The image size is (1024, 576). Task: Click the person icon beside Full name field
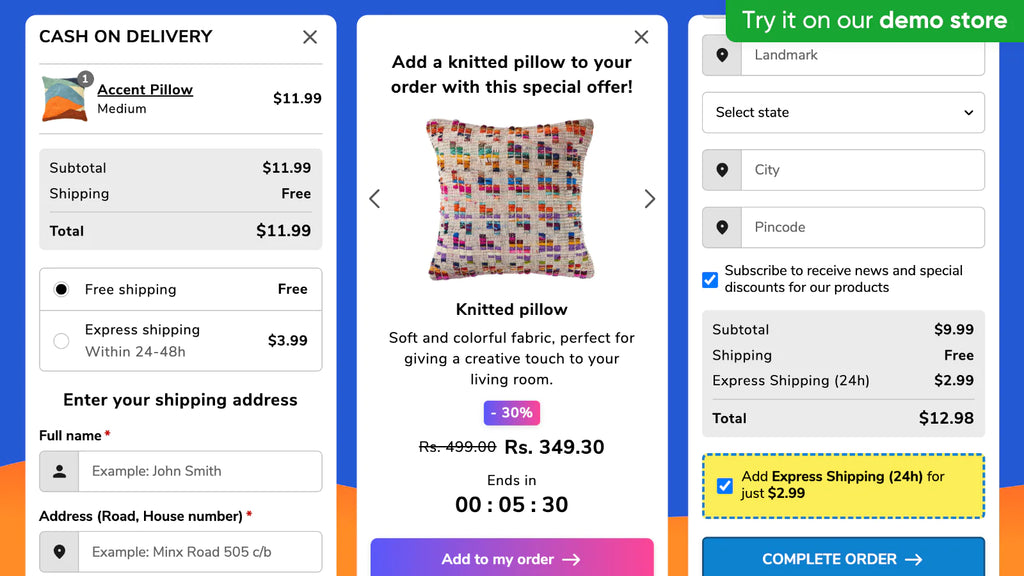(59, 471)
